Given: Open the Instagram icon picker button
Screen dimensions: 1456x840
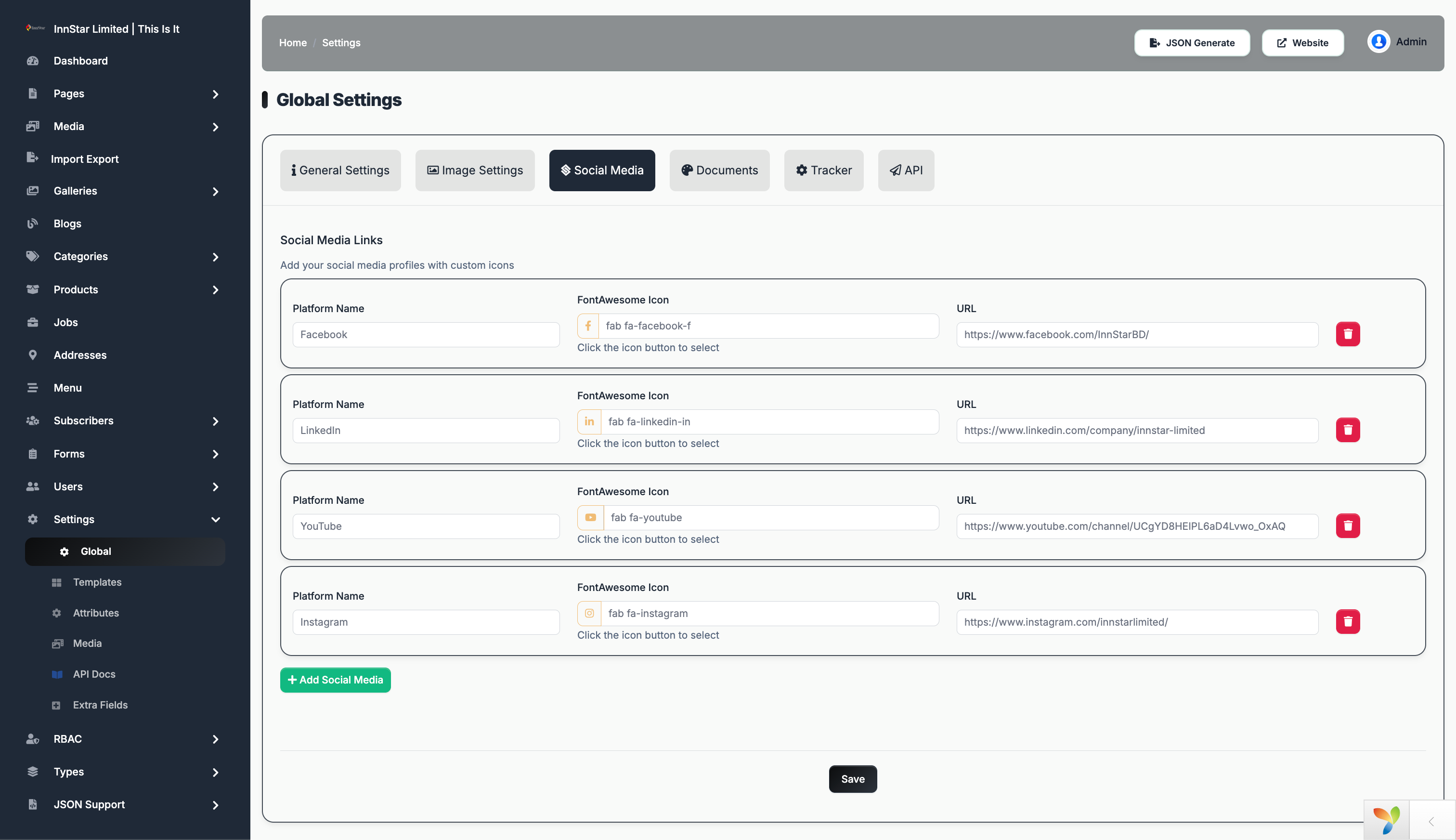Looking at the screenshot, I should click(x=589, y=613).
